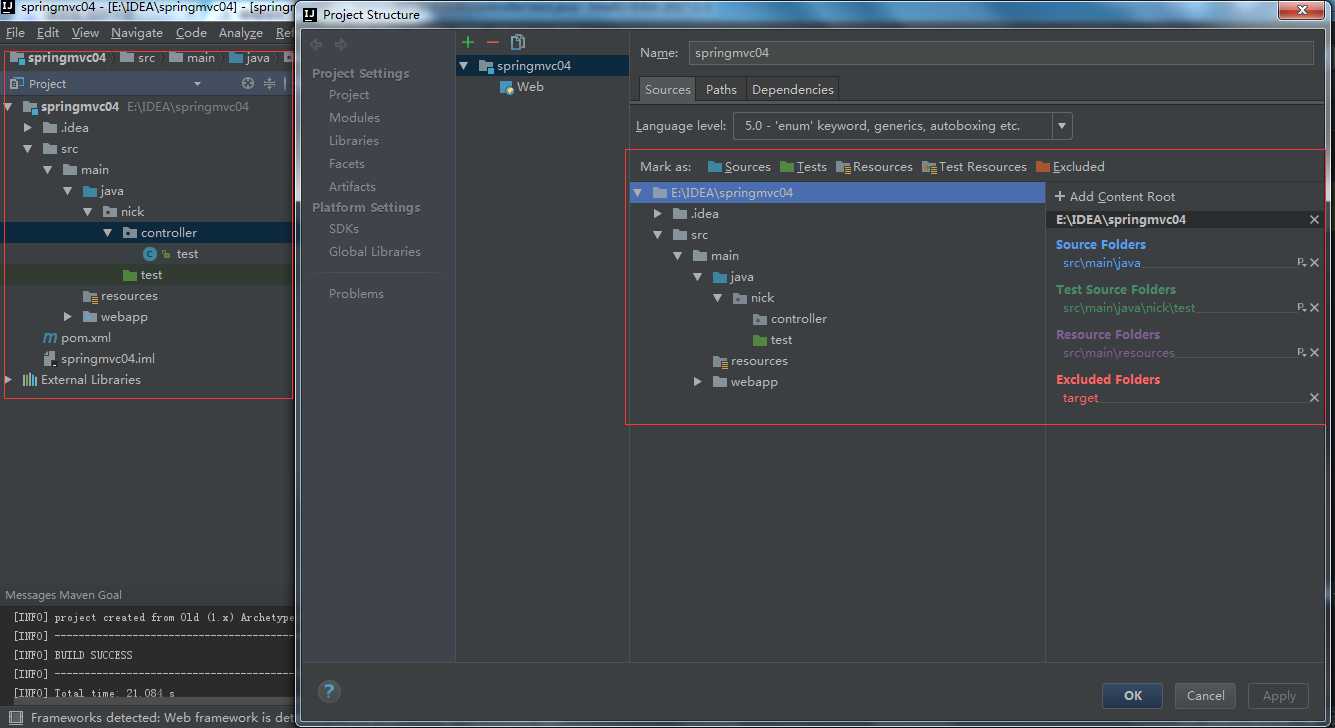Click the Apply button
Image resolution: width=1335 pixels, height=728 pixels.
point(1279,696)
